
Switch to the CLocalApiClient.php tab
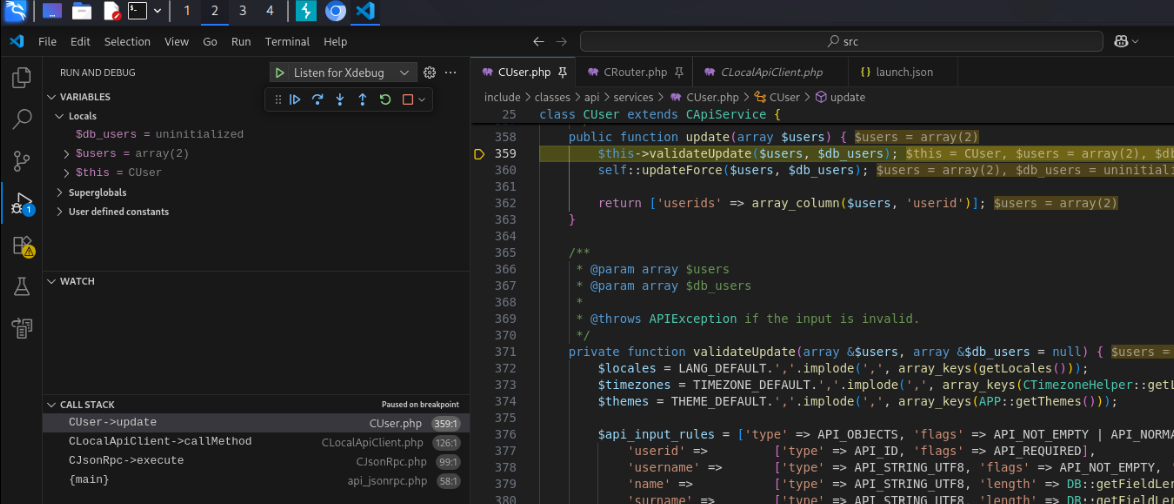(x=770, y=73)
